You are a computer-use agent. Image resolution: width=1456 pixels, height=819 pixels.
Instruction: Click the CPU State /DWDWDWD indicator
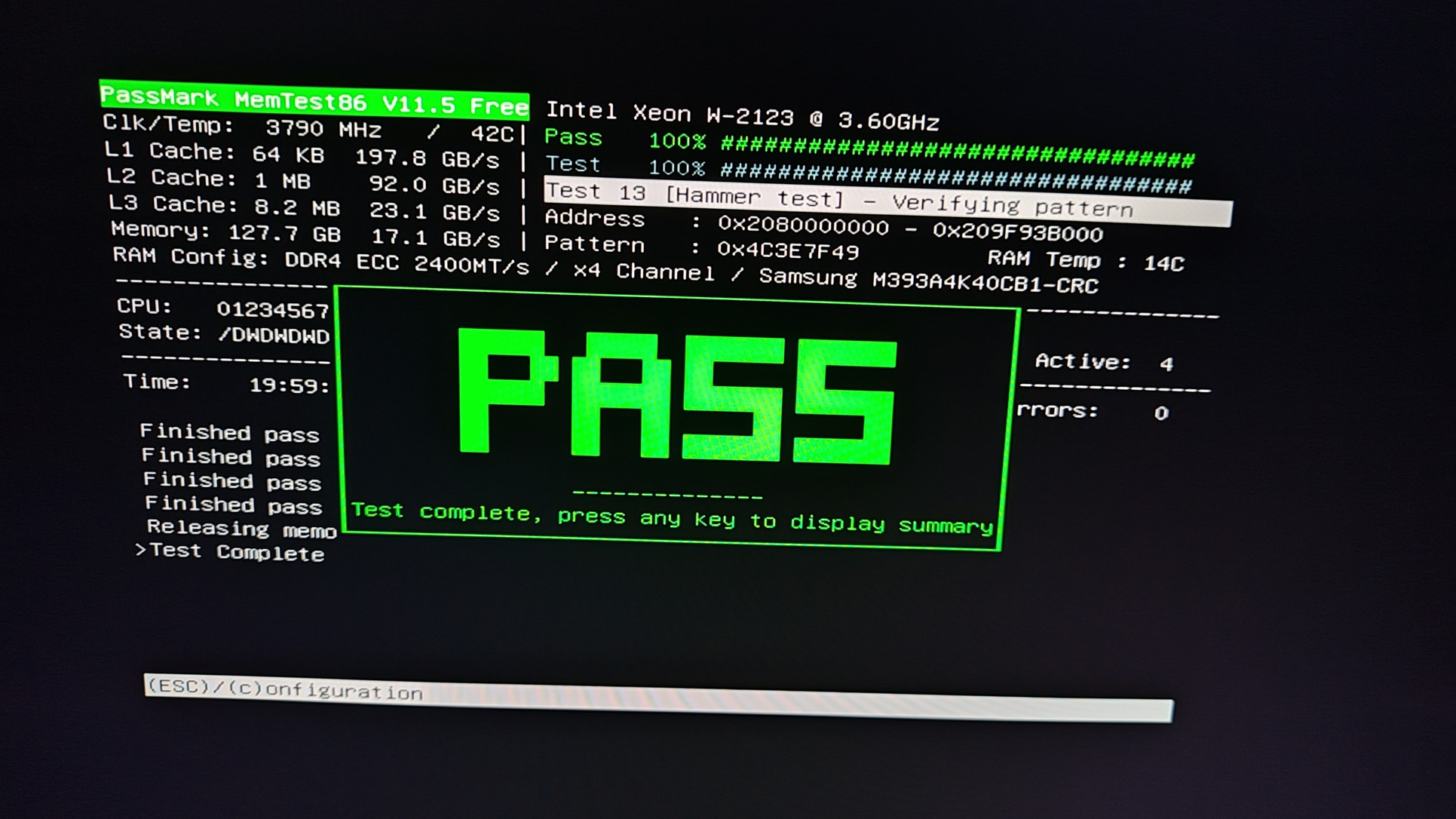tap(273, 336)
